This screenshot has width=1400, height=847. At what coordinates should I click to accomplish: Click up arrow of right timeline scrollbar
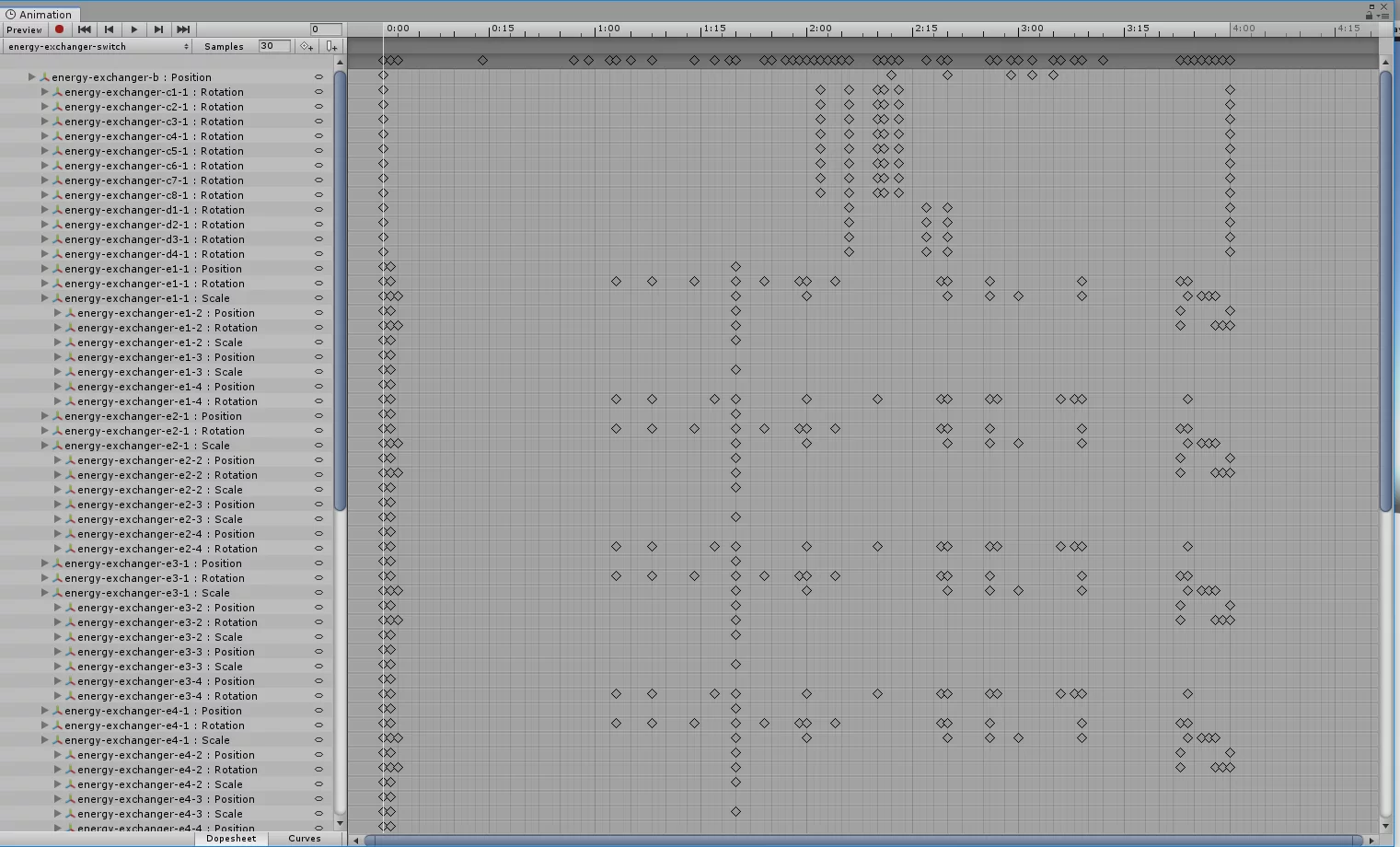click(1385, 62)
